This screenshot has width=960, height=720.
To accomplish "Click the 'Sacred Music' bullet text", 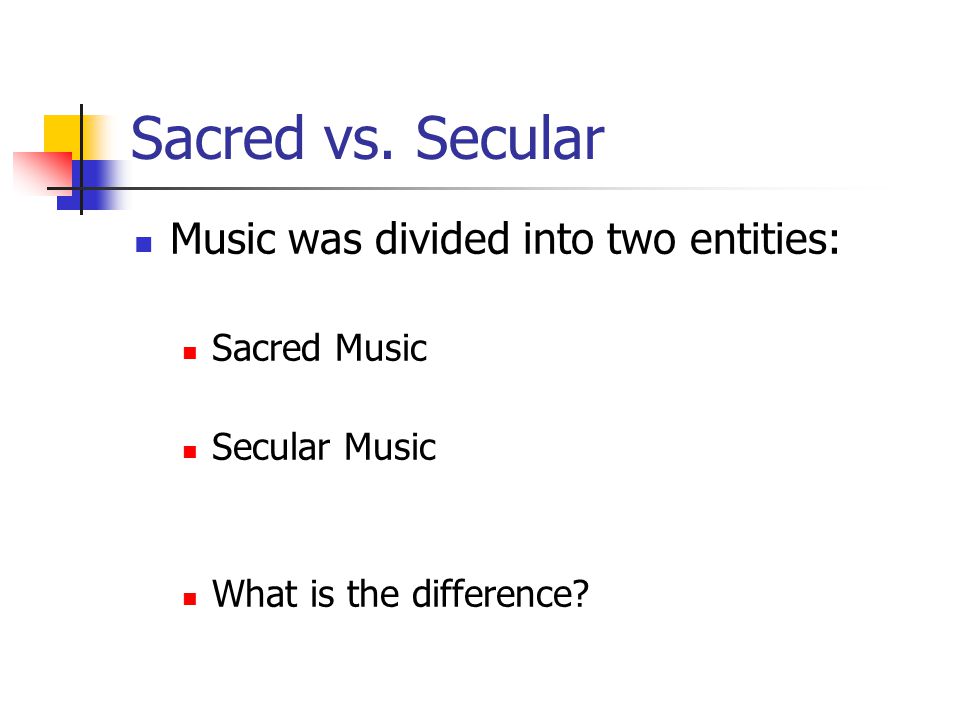I will [x=319, y=348].
